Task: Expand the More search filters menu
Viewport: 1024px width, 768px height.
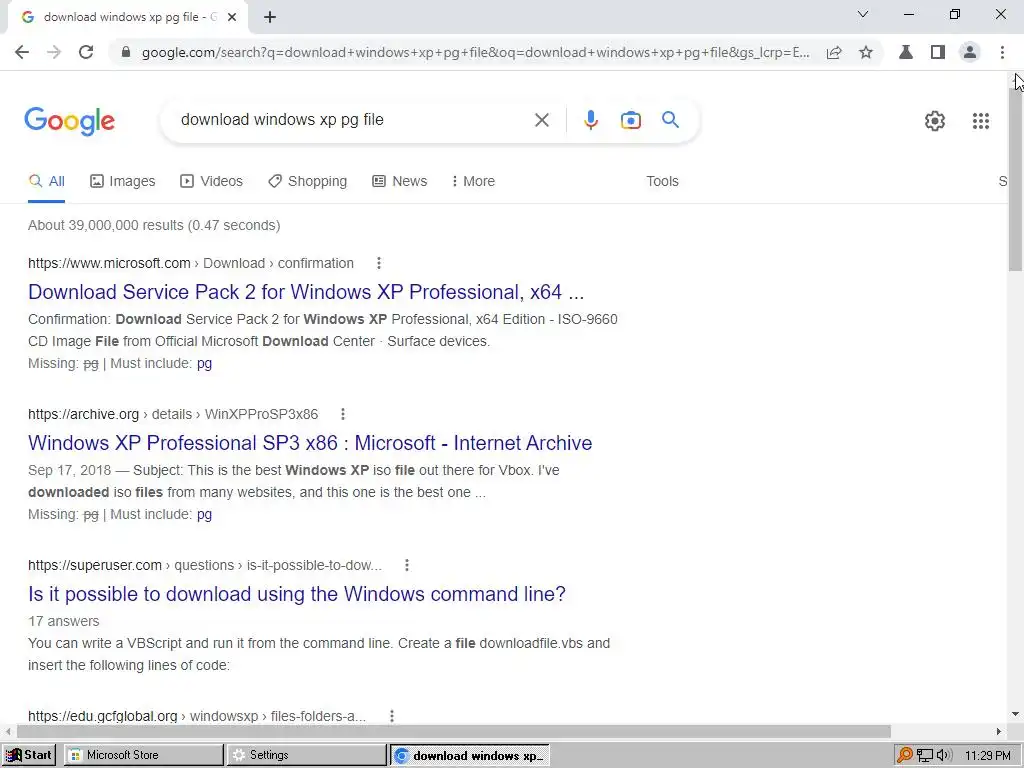Action: (x=473, y=181)
